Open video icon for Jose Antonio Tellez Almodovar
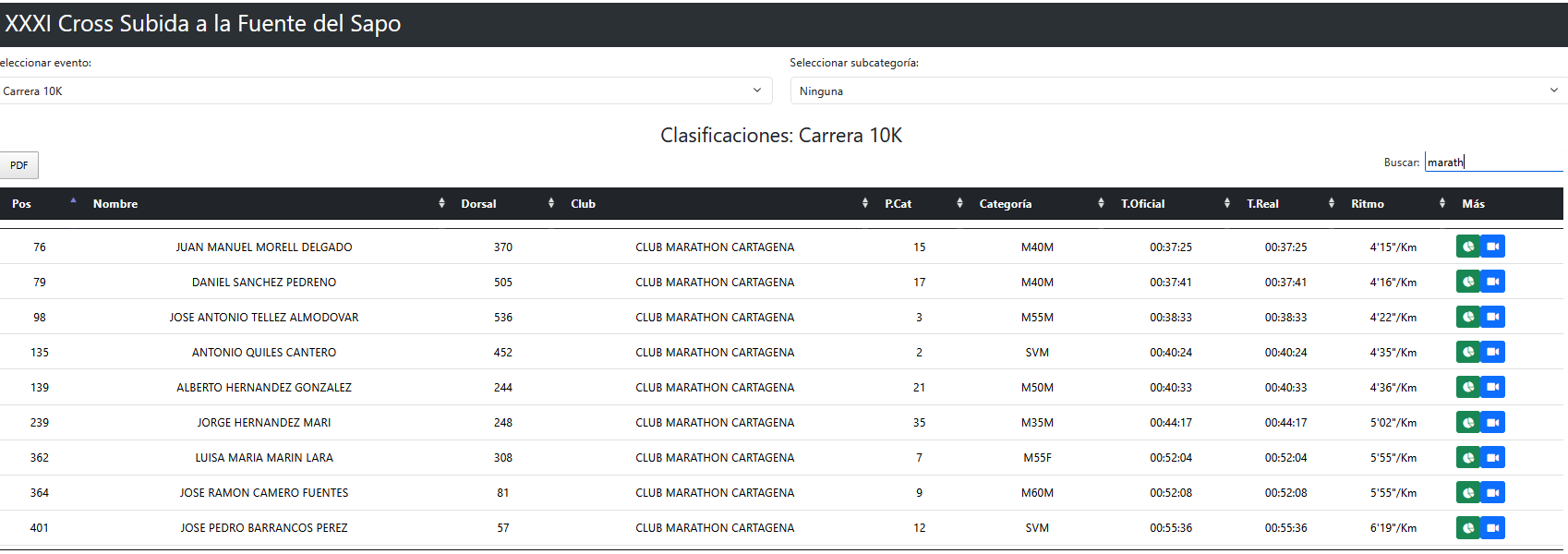This screenshot has height=554, width=1568. click(x=1493, y=317)
